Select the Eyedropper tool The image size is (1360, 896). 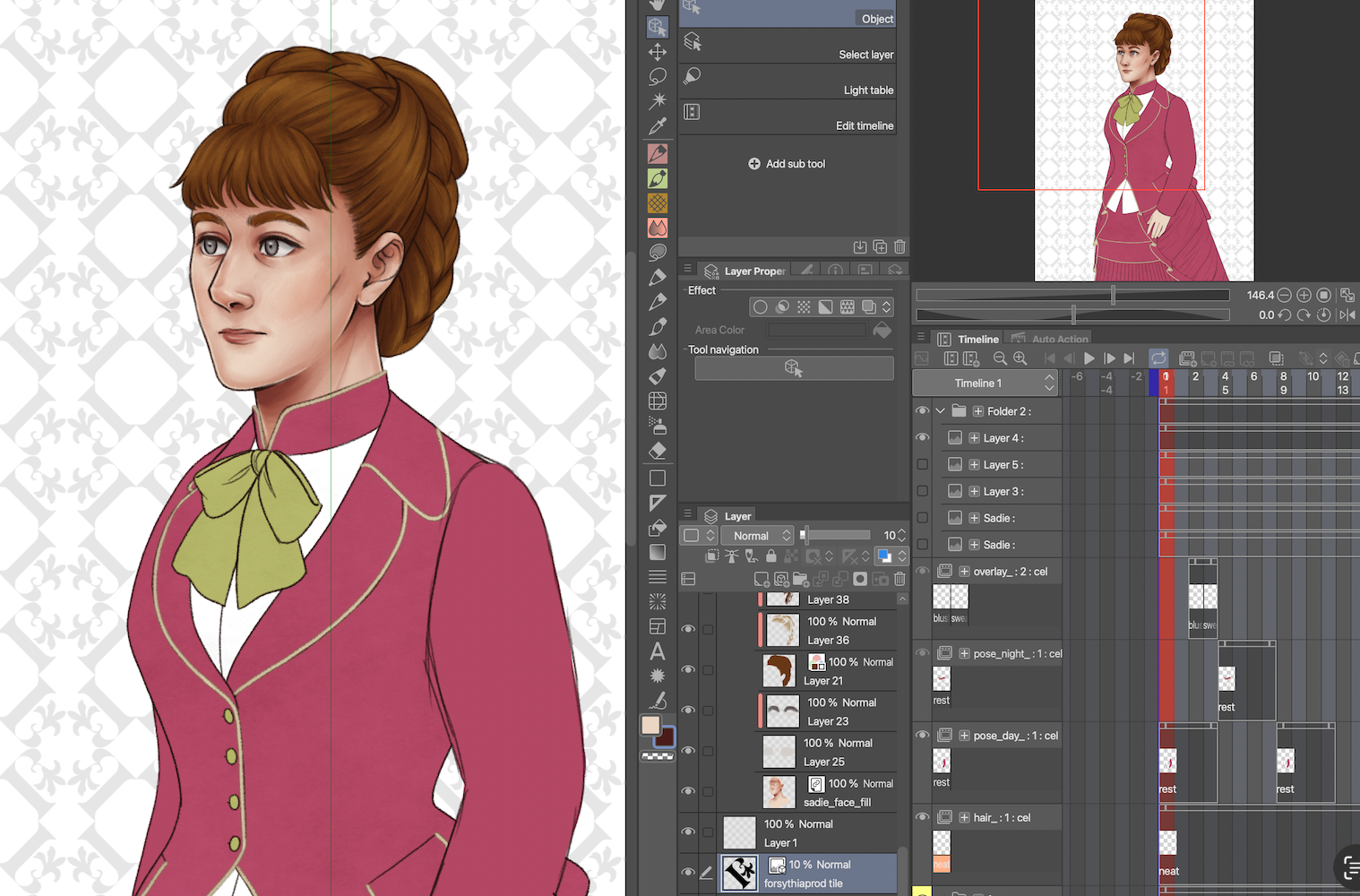(x=658, y=125)
